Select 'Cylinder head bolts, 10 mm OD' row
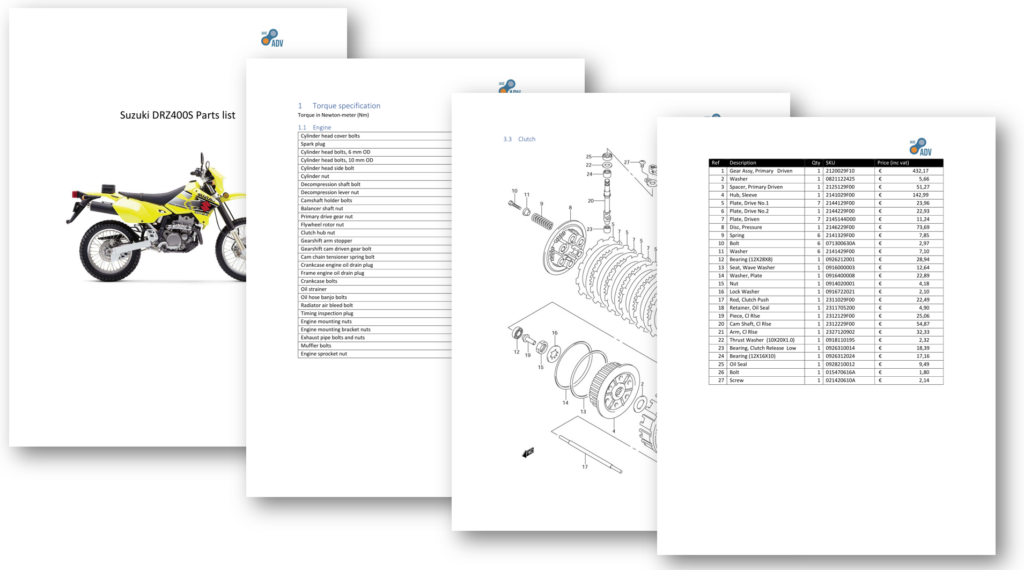Image resolution: width=1024 pixels, height=570 pixels. click(375, 160)
